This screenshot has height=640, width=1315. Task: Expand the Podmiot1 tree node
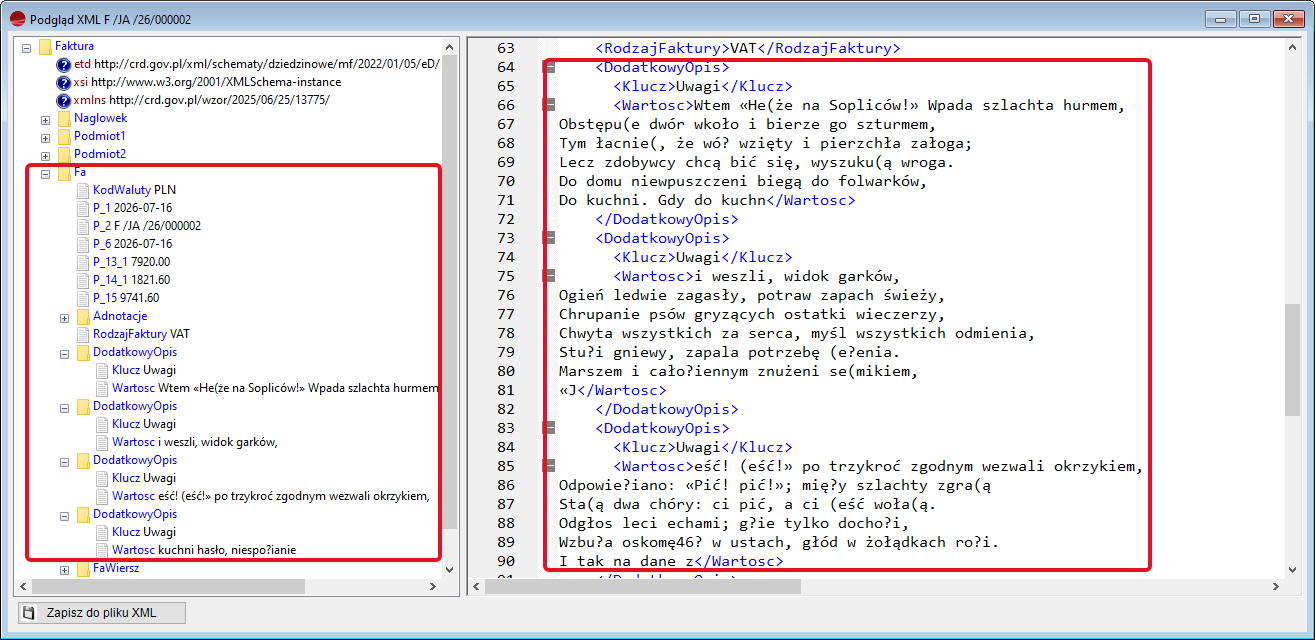pyautogui.click(x=46, y=137)
